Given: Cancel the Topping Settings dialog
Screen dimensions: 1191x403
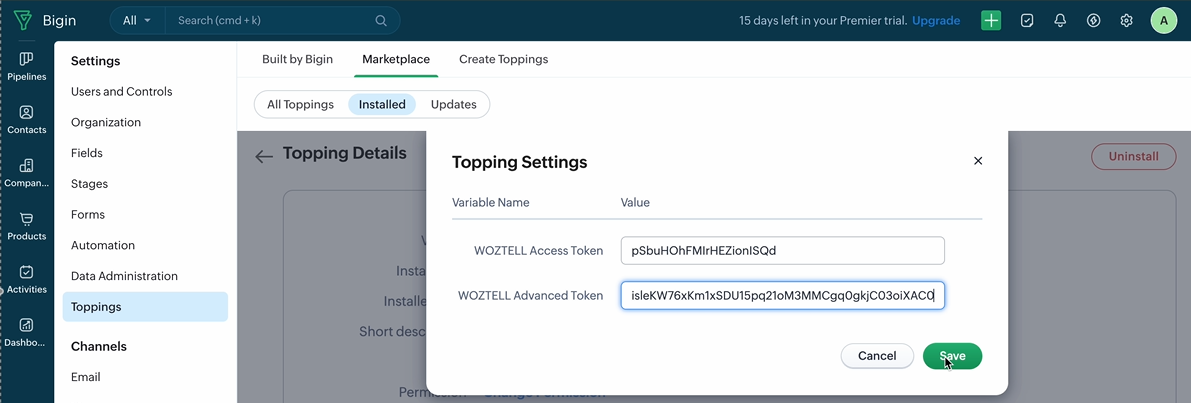Looking at the screenshot, I should [877, 356].
